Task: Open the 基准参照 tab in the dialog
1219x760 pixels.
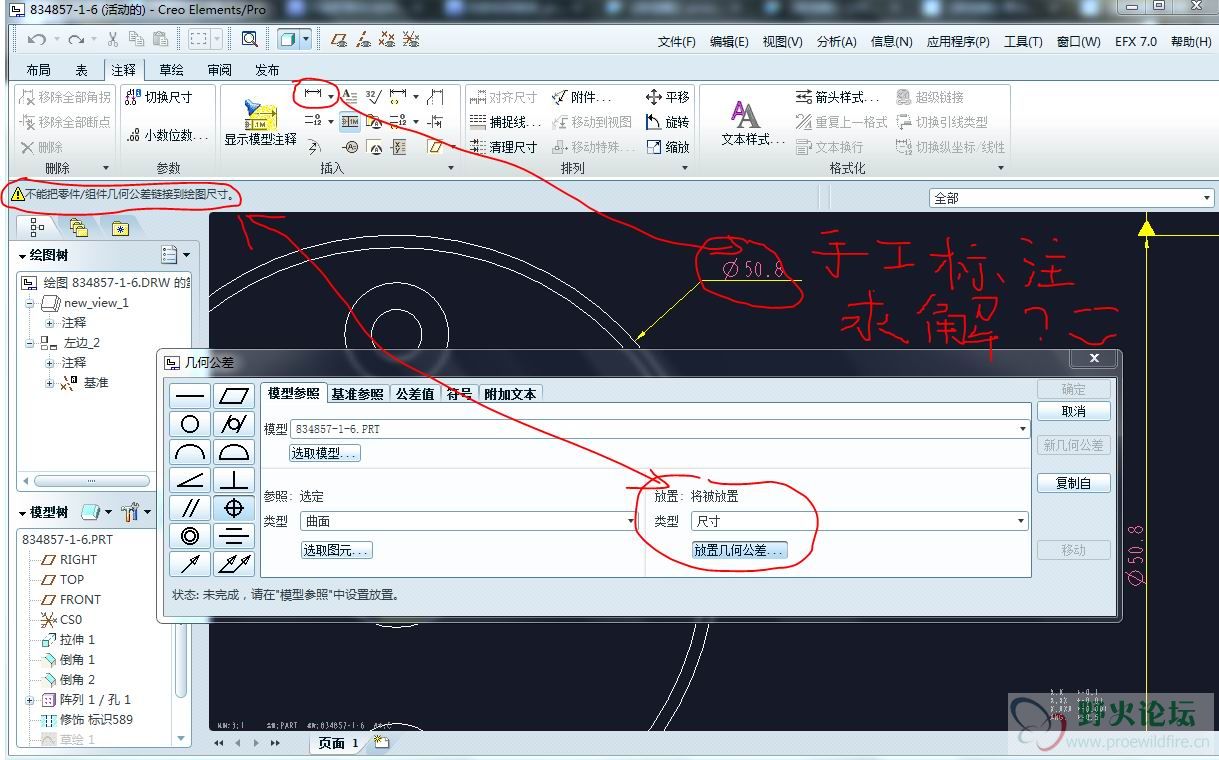Action: (357, 394)
